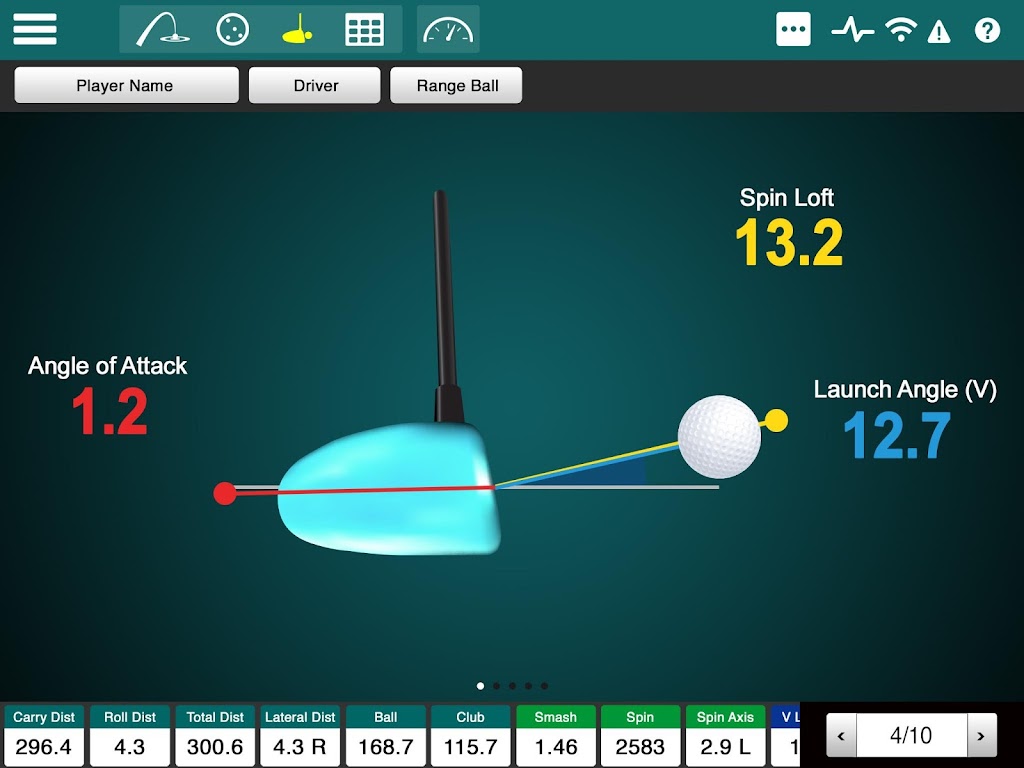The height and width of the screenshot is (768, 1024).
Task: Open the warning alert triangle
Action: coord(938,31)
